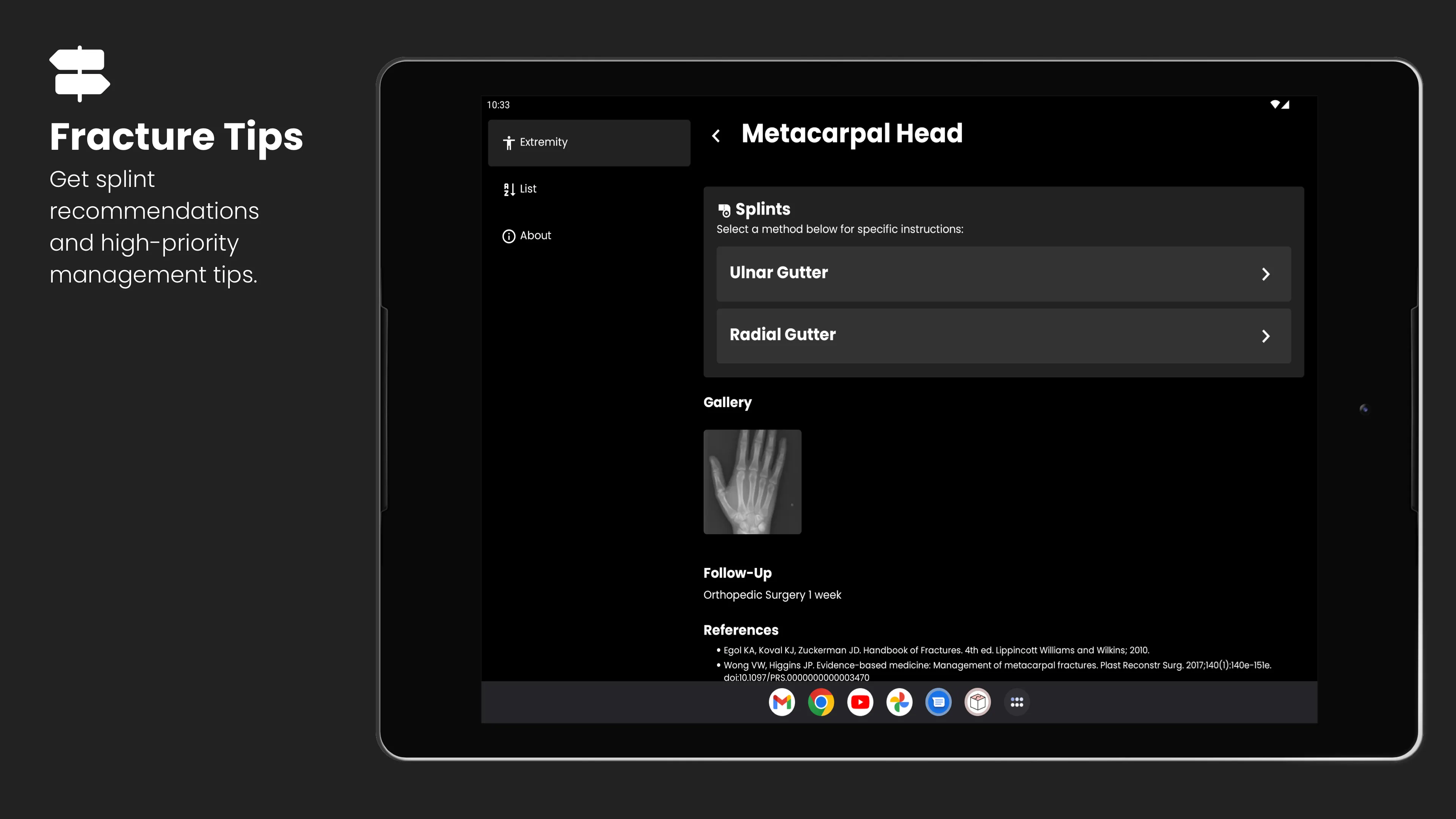Click the hand X-ray gallery thumbnail
This screenshot has height=819, width=1456.
click(752, 482)
